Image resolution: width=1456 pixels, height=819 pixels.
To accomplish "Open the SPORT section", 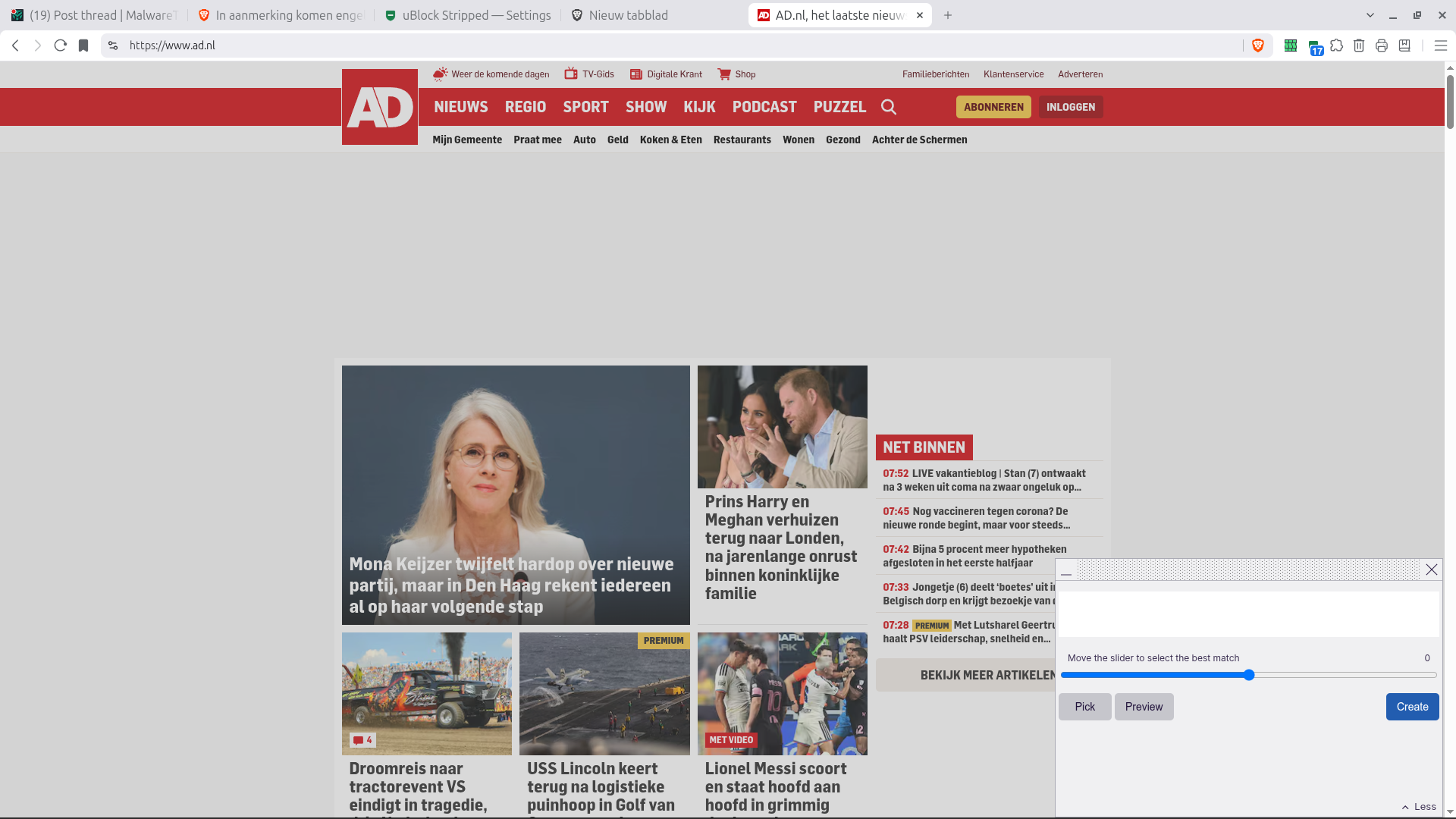I will (x=586, y=107).
